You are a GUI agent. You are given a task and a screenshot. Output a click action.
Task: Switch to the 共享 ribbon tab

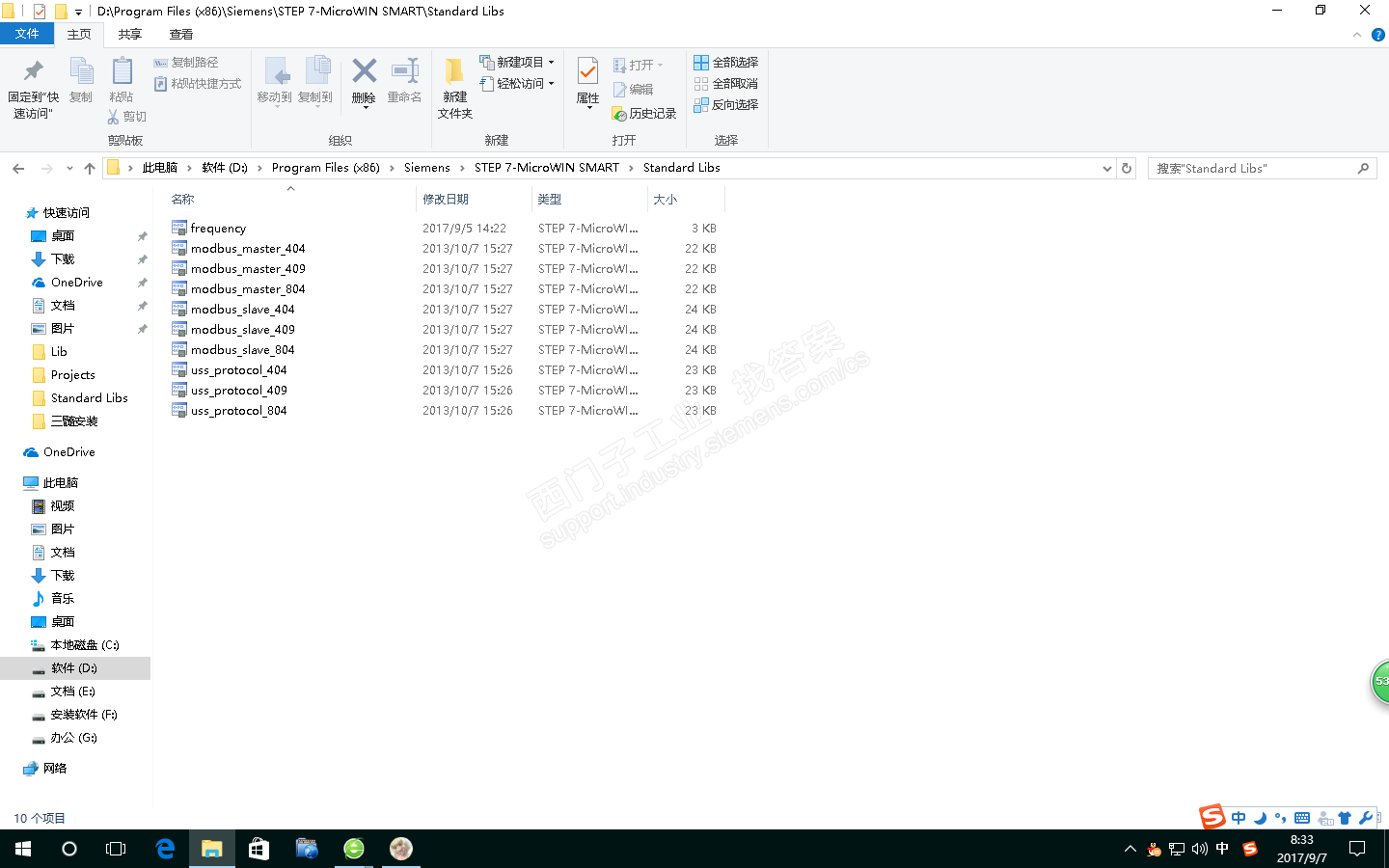[x=130, y=35]
